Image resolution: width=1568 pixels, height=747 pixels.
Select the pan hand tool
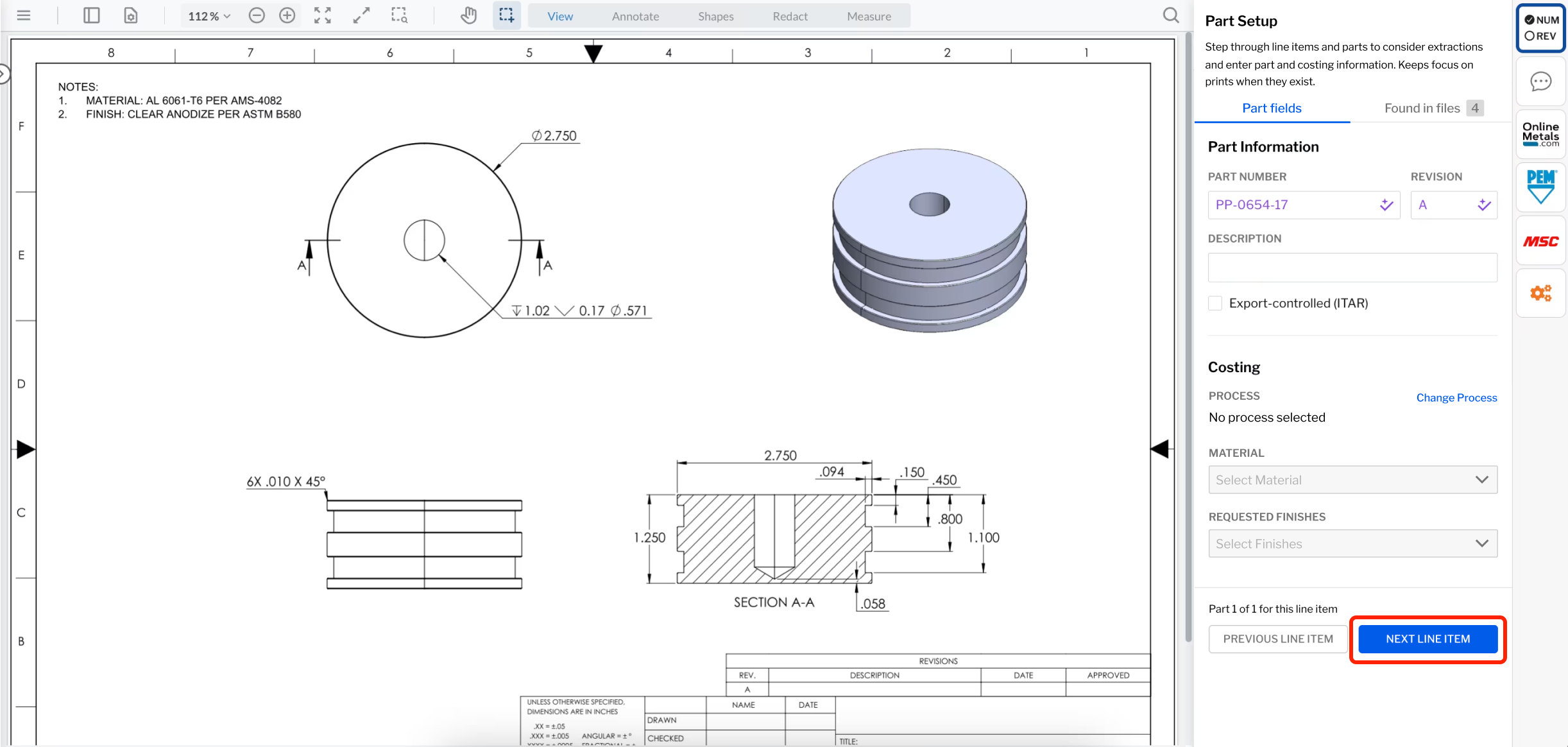click(x=468, y=15)
